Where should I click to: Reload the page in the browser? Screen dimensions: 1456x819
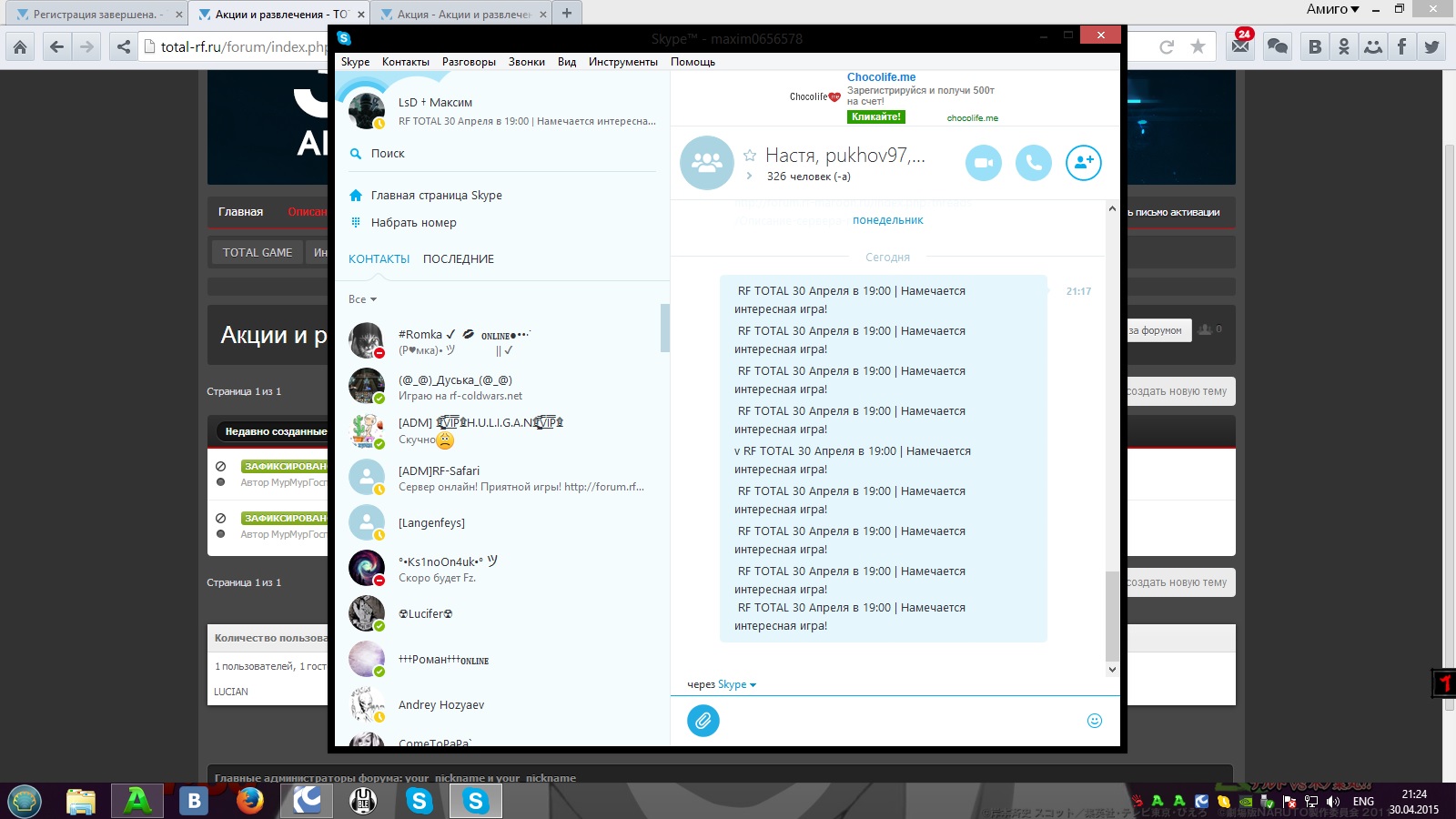click(1167, 46)
